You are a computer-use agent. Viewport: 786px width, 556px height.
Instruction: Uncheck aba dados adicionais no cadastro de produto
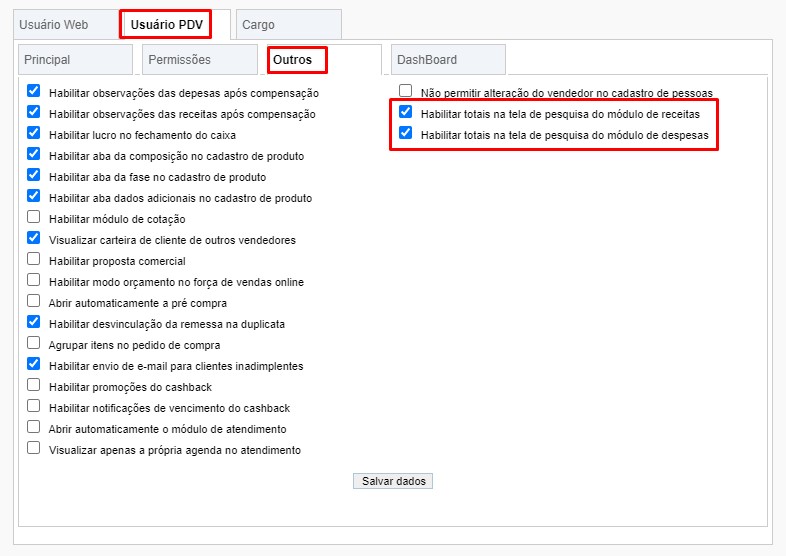pos(34,196)
